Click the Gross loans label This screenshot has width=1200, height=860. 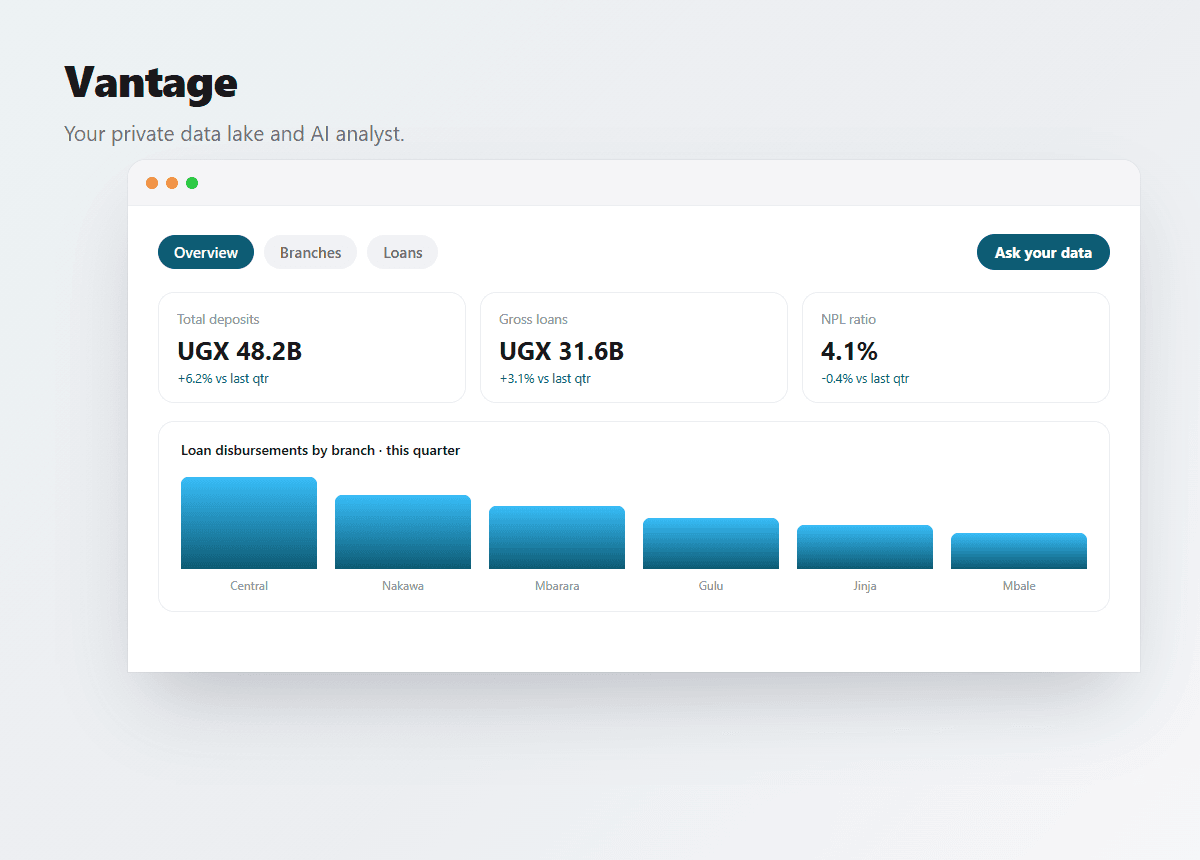tap(533, 319)
